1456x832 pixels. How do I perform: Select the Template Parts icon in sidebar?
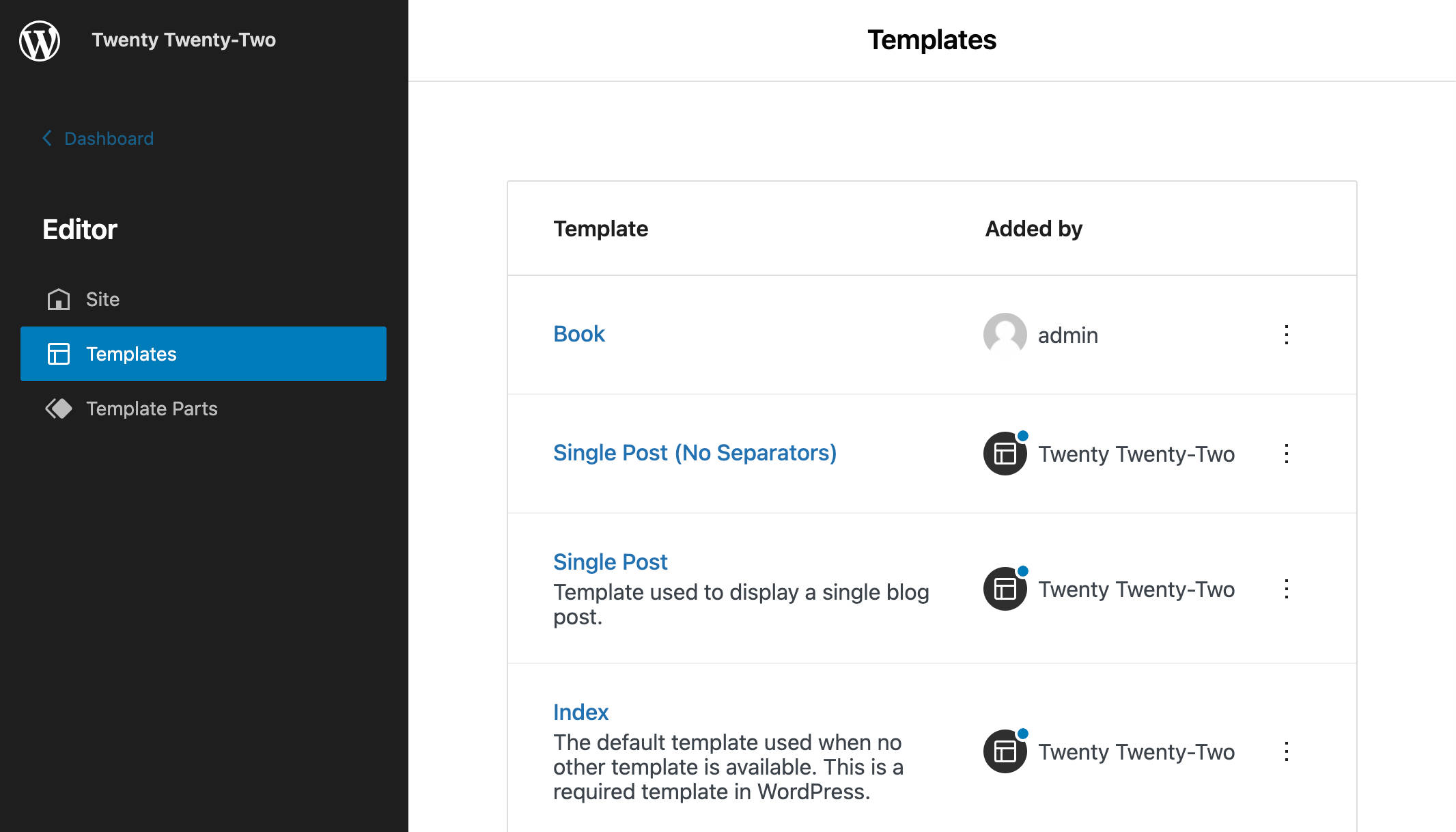click(57, 407)
